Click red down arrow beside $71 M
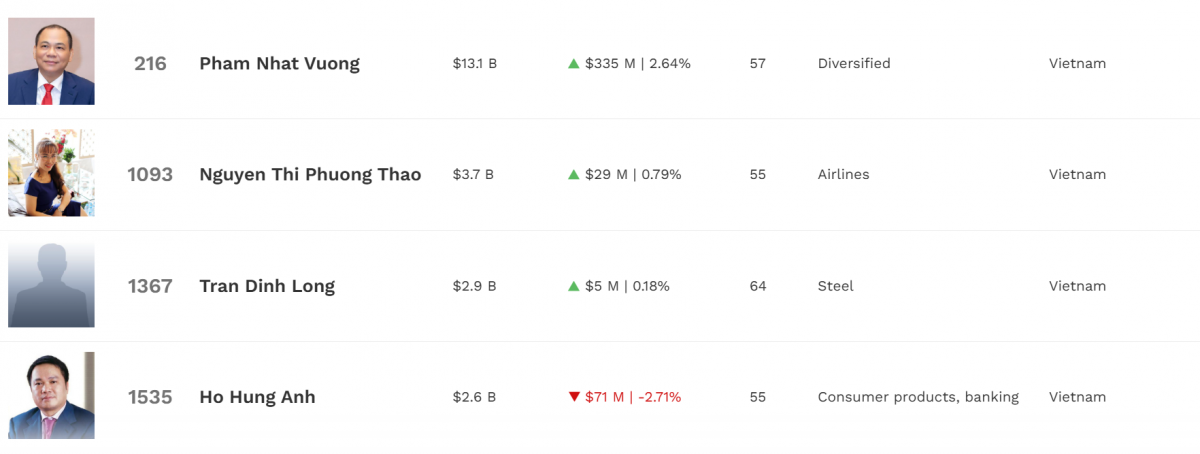The height and width of the screenshot is (454, 1200). (x=574, y=397)
